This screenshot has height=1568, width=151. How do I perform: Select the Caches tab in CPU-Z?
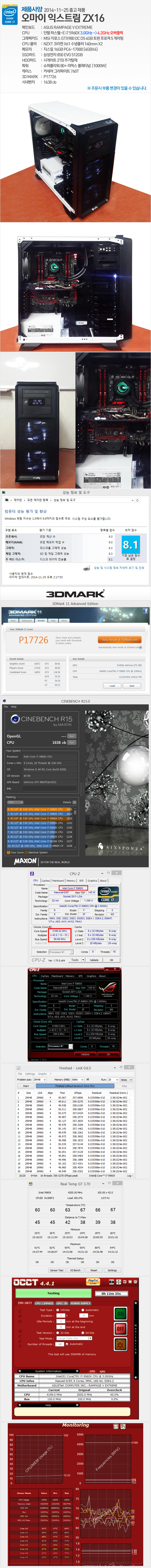coord(45,880)
